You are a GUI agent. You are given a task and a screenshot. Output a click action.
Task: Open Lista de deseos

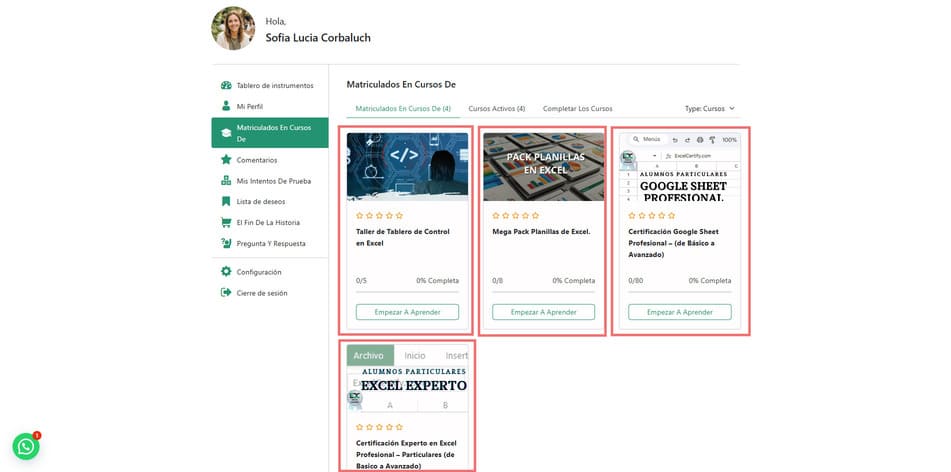pos(270,201)
